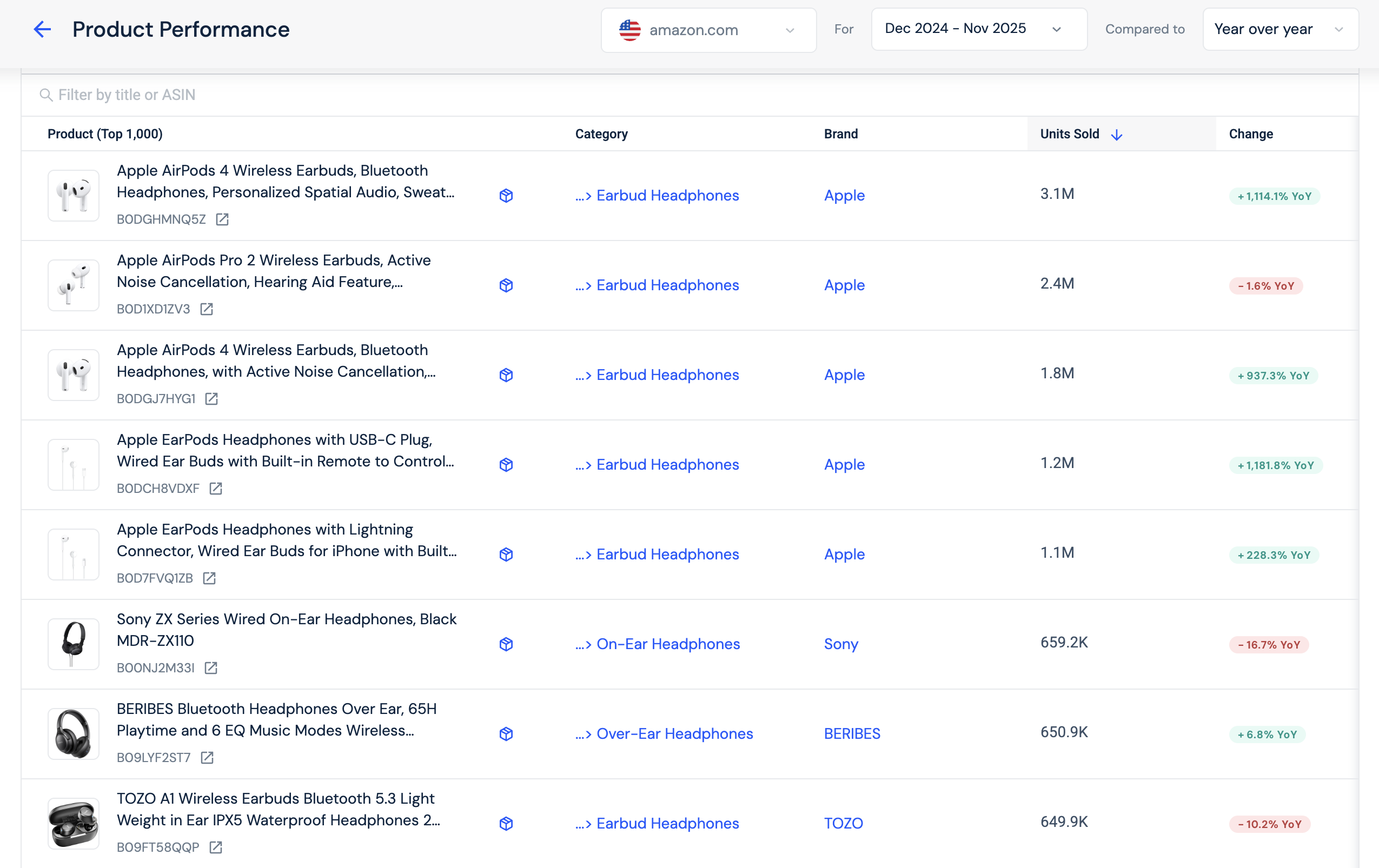Open Apple brand link in AirPods Pro 2 row

click(844, 285)
